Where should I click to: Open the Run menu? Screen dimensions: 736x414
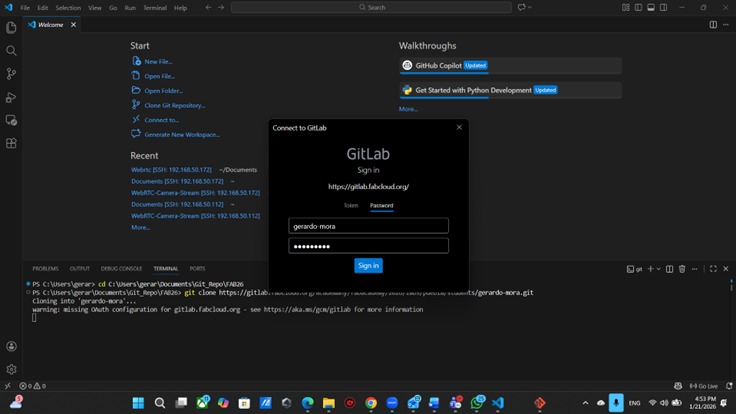[x=130, y=8]
